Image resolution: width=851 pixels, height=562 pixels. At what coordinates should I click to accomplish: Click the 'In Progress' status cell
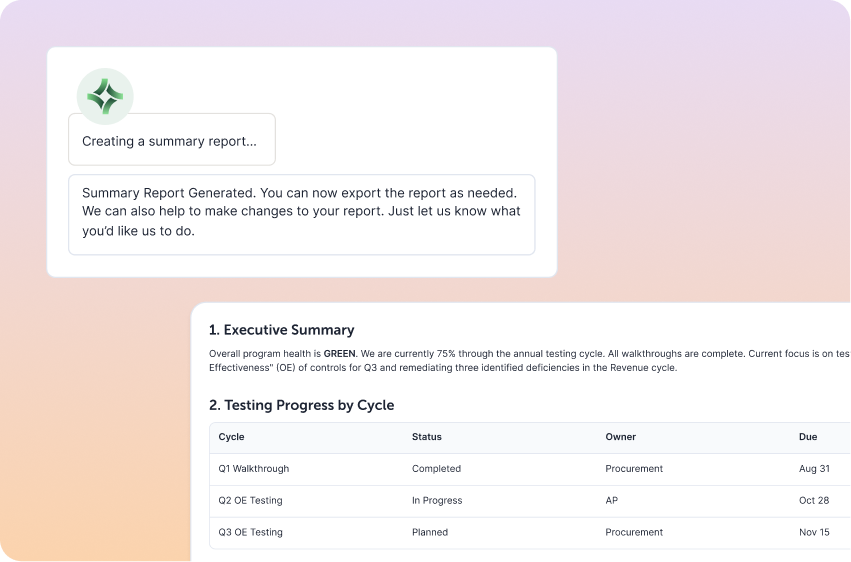point(437,501)
